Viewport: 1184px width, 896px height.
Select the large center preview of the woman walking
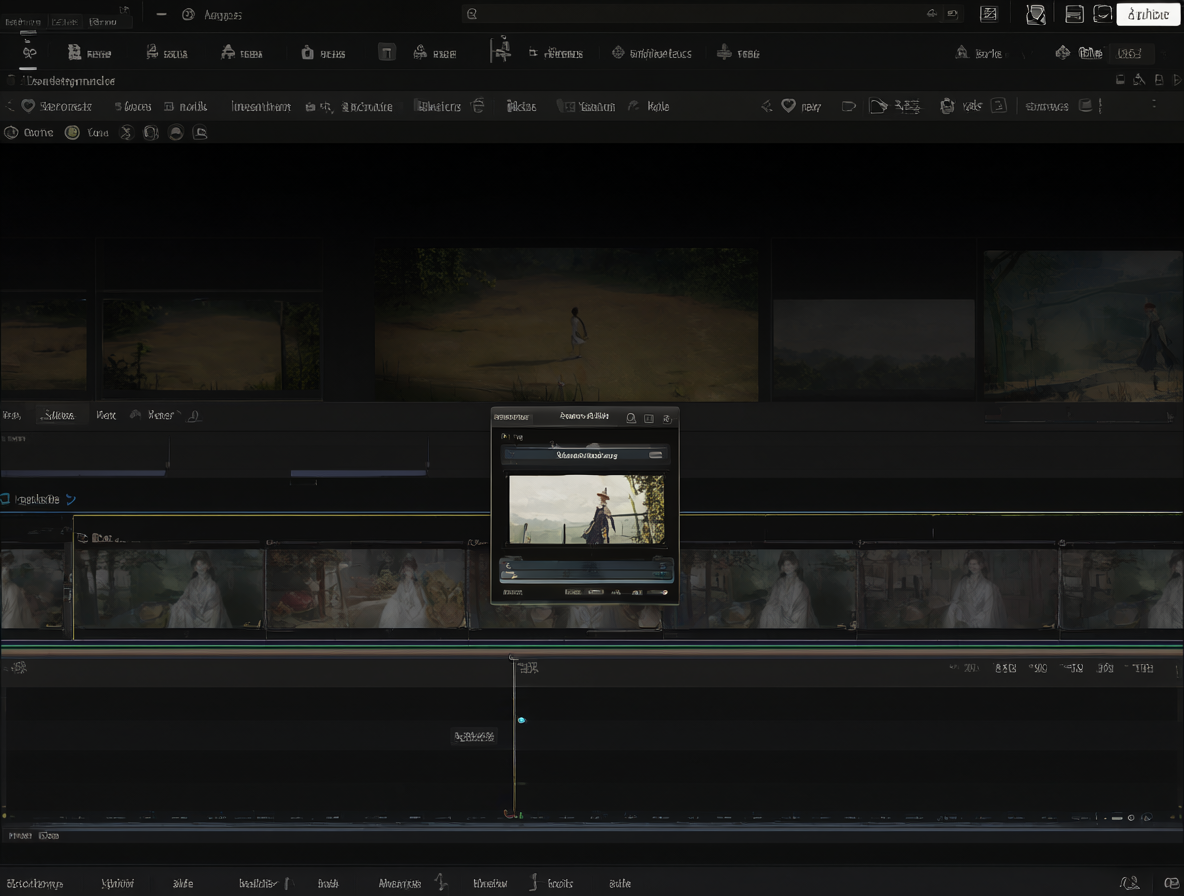(x=566, y=324)
